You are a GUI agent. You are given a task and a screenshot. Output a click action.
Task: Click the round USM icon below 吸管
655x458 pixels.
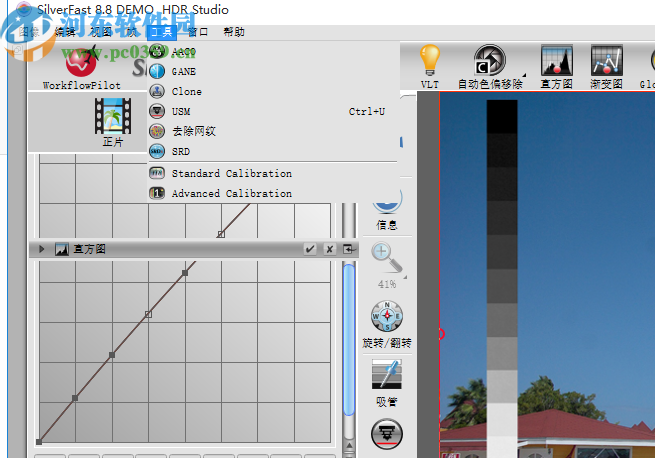[x=387, y=434]
